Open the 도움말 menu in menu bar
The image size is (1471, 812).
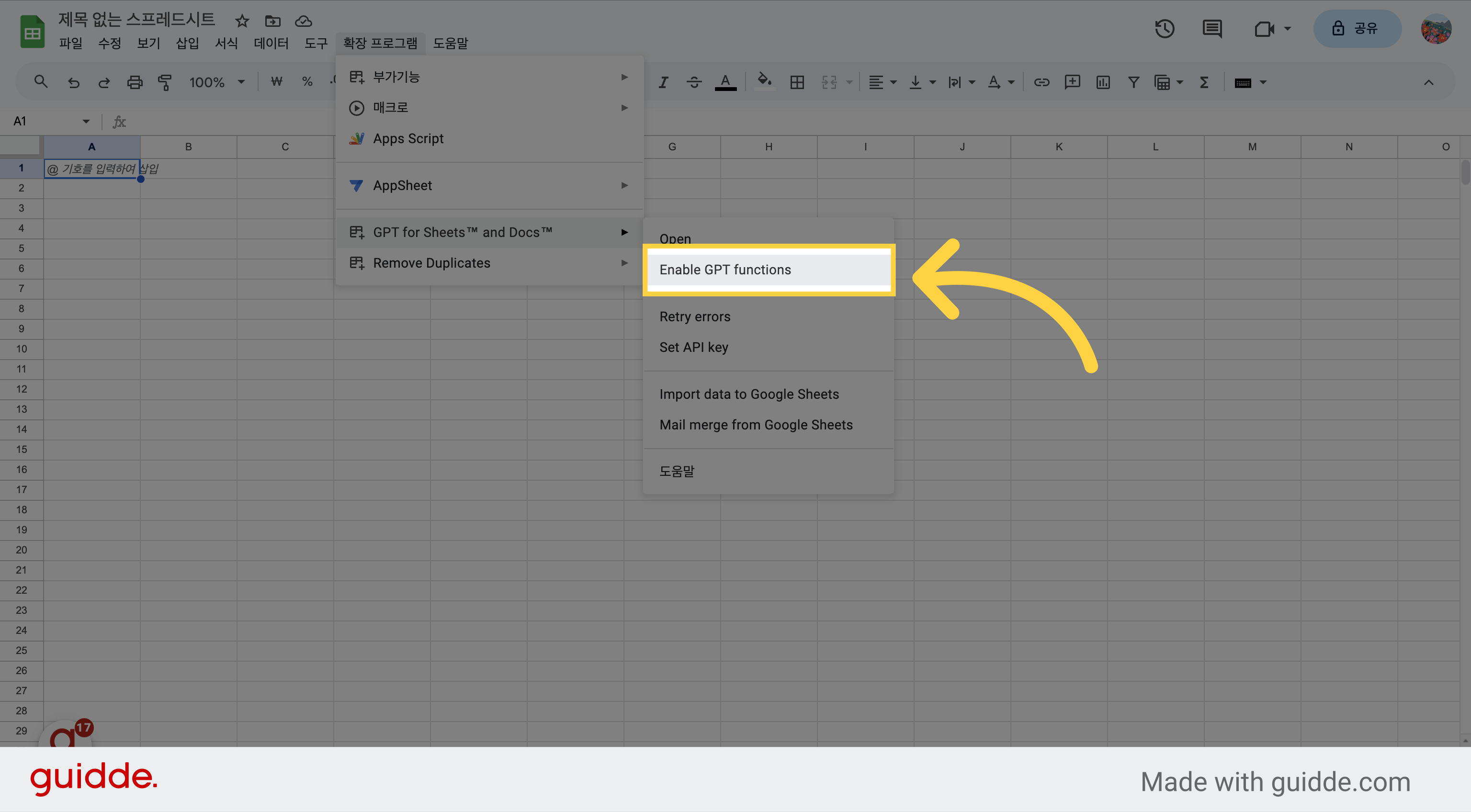451,44
